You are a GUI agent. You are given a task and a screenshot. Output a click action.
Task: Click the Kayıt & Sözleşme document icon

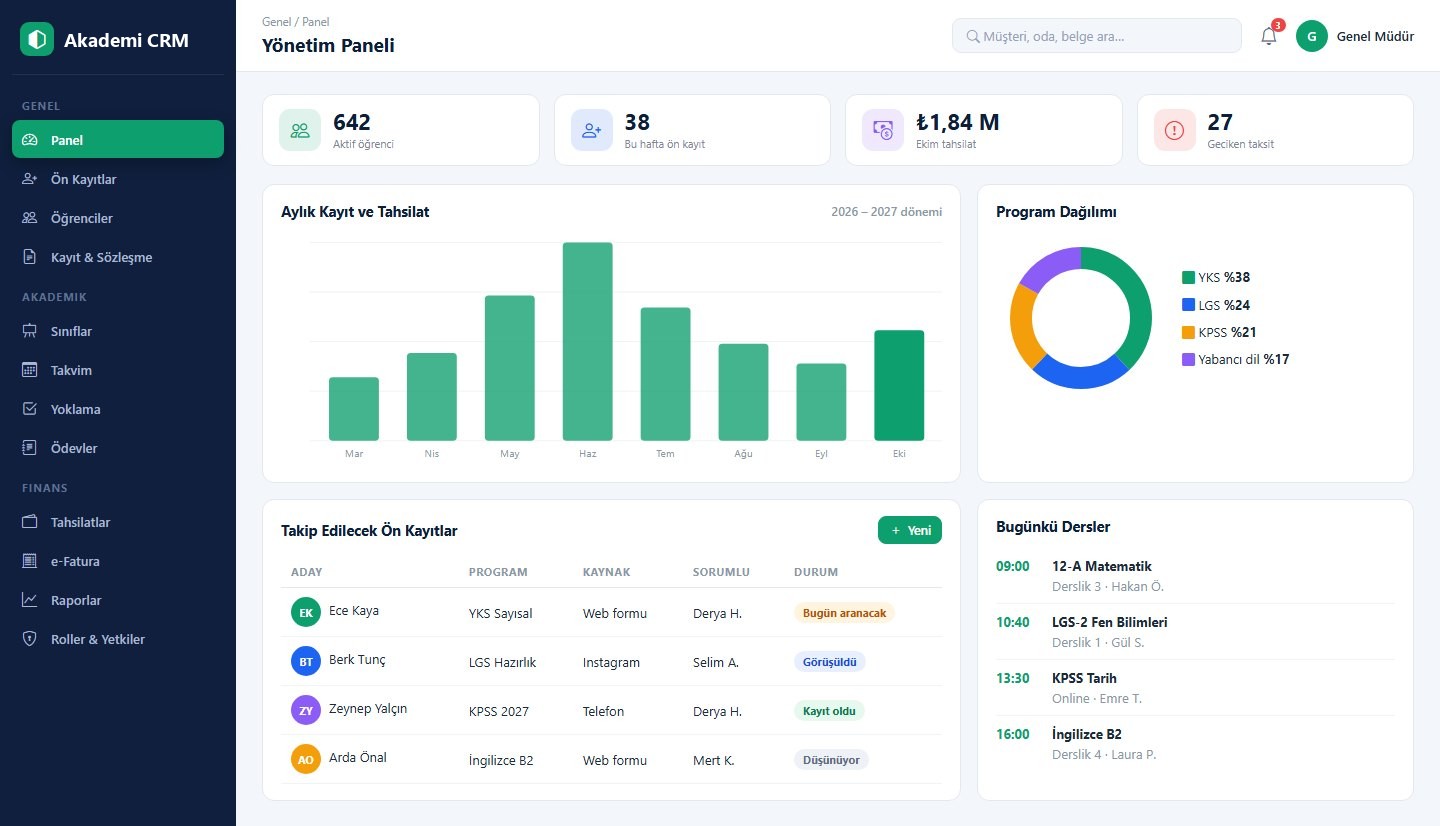[x=30, y=257]
